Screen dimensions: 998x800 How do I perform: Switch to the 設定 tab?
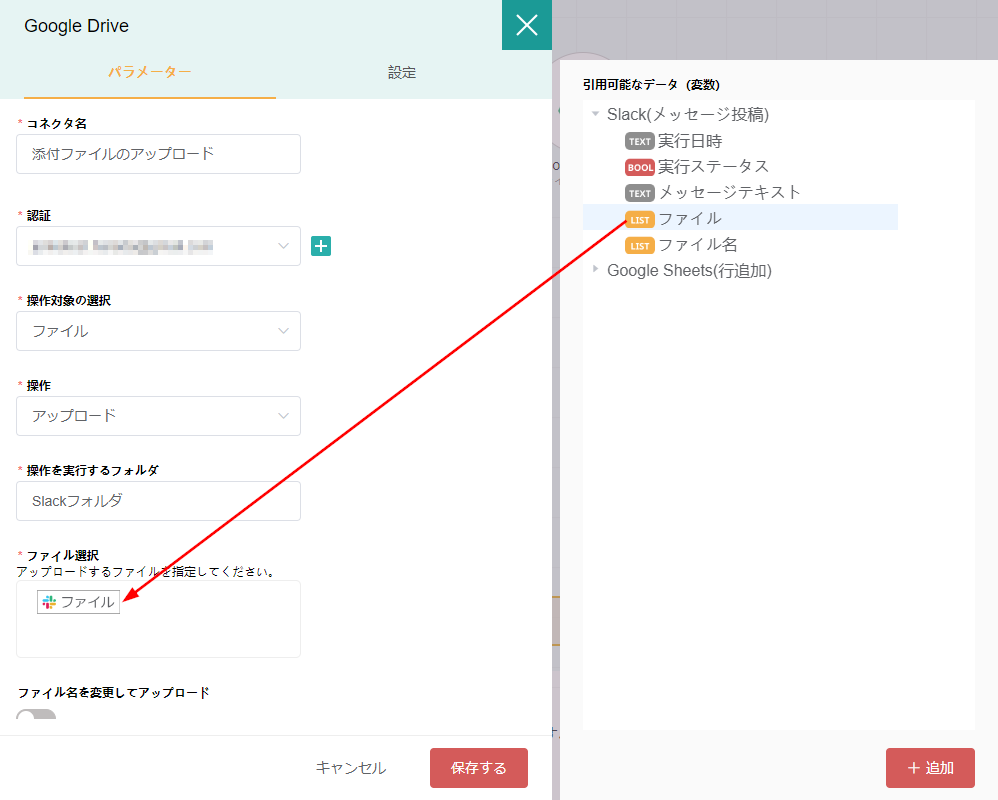402,73
